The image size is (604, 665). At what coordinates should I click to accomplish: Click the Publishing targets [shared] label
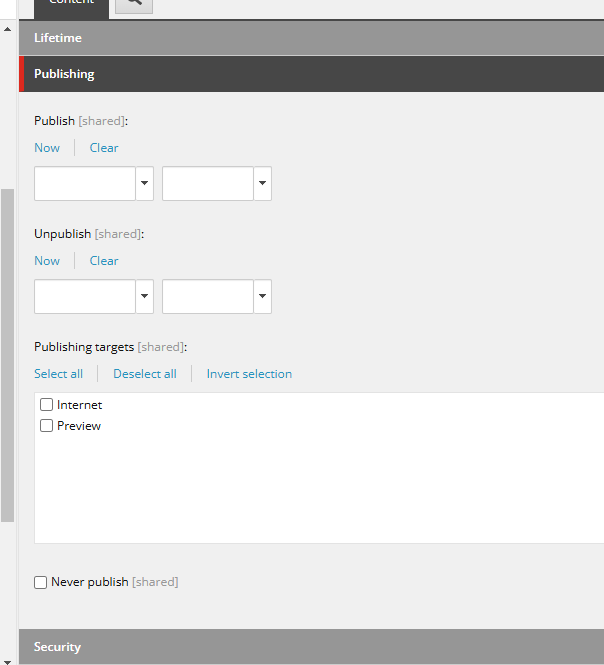coord(111,347)
